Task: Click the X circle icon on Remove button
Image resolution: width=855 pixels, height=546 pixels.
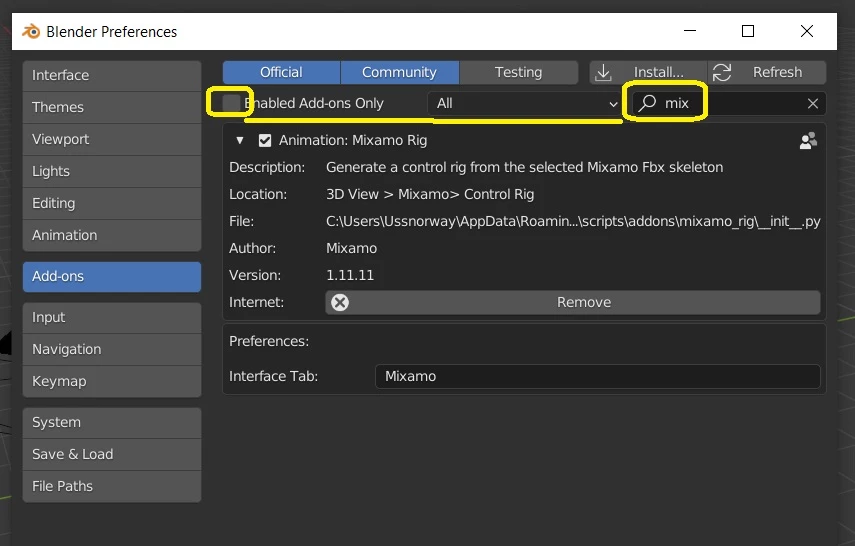Action: click(x=340, y=302)
